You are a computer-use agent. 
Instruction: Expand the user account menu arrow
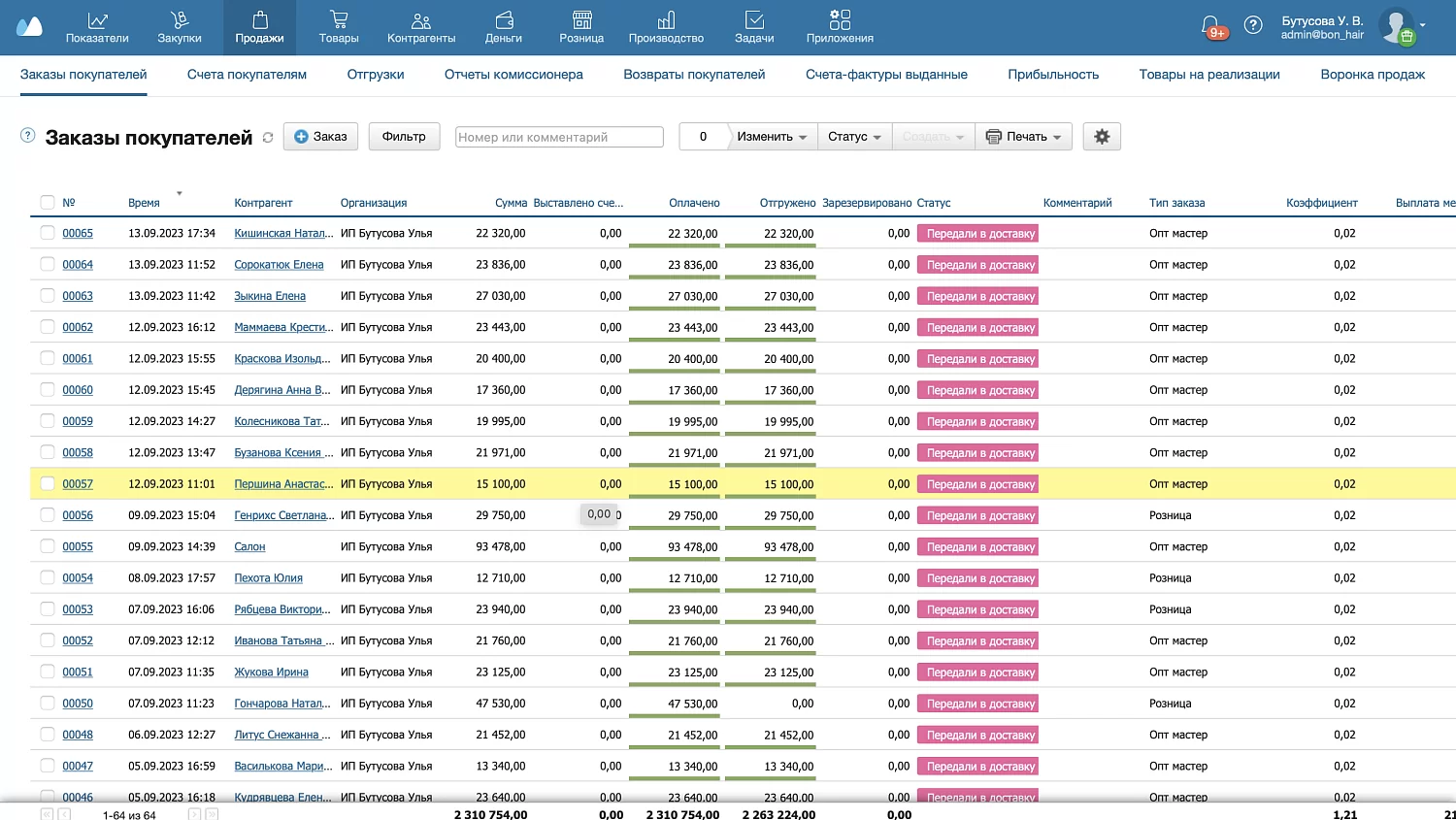tap(1423, 25)
